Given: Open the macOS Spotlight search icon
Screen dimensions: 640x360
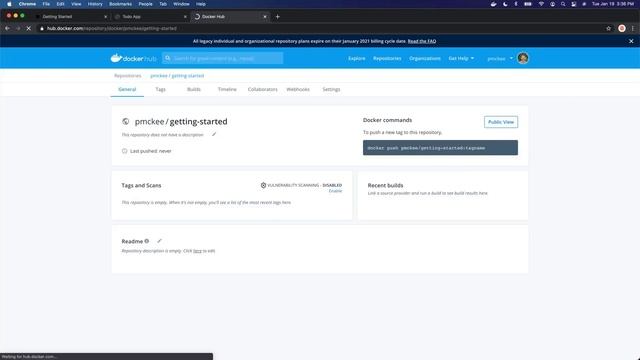Looking at the screenshot, I should pyautogui.click(x=563, y=4).
